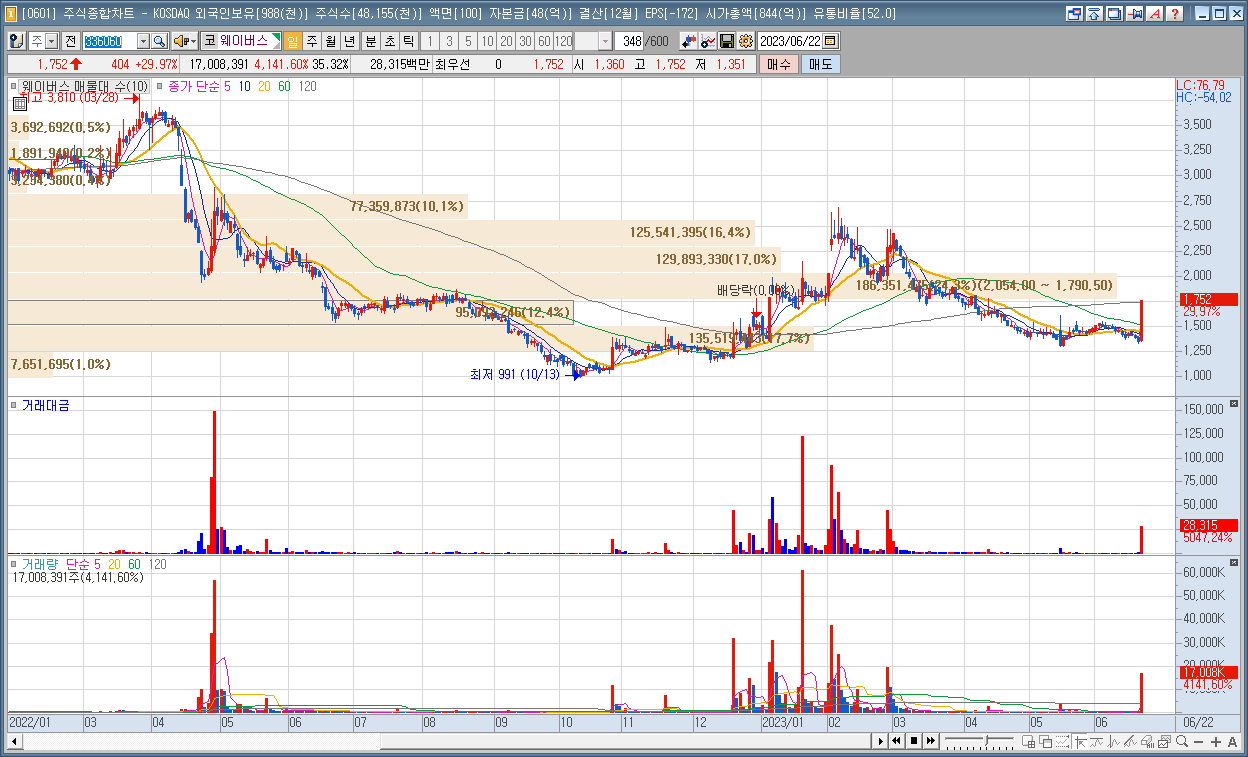Image resolution: width=1248 pixels, height=757 pixels.
Task: Click the 웨이브스 매물대 수(10) indicator label
Action: (x=85, y=87)
